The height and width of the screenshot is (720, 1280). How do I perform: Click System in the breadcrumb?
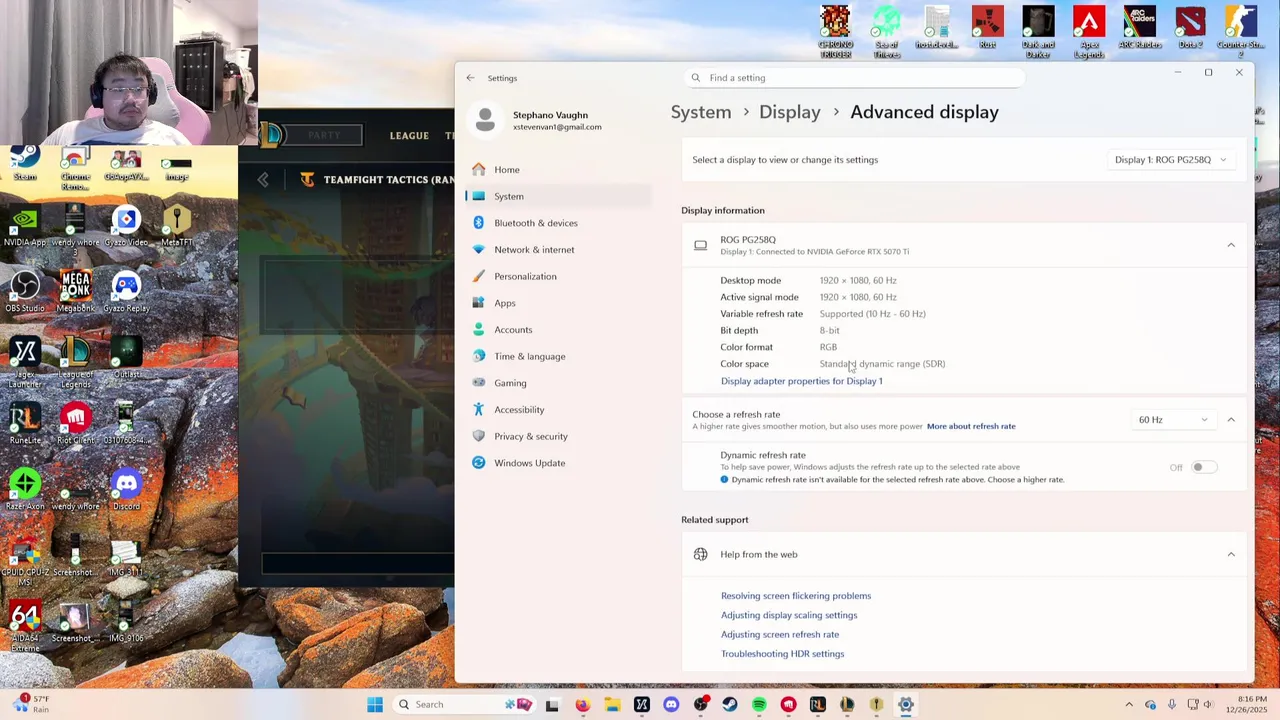pyautogui.click(x=701, y=112)
